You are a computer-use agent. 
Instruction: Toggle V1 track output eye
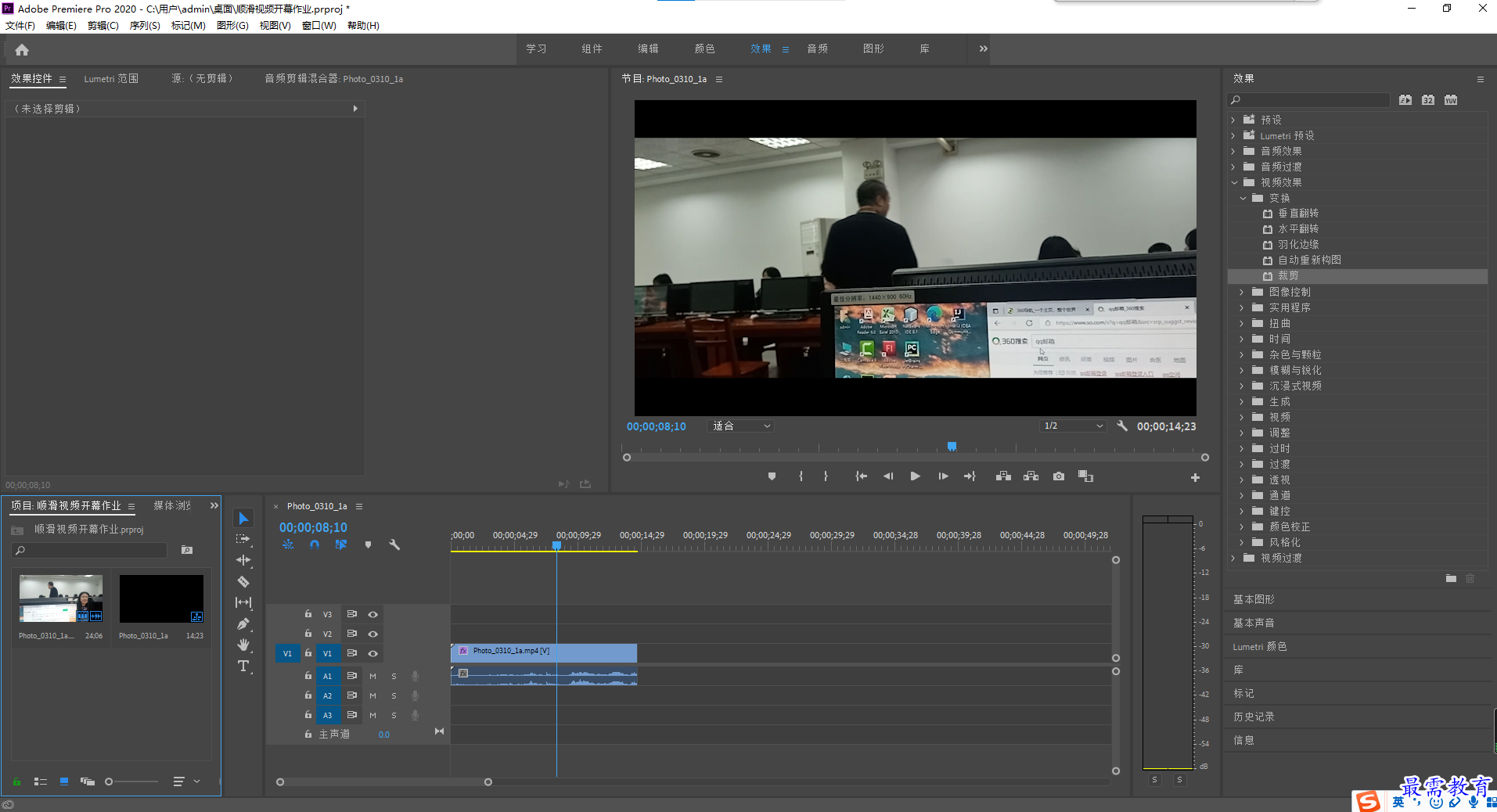click(373, 654)
